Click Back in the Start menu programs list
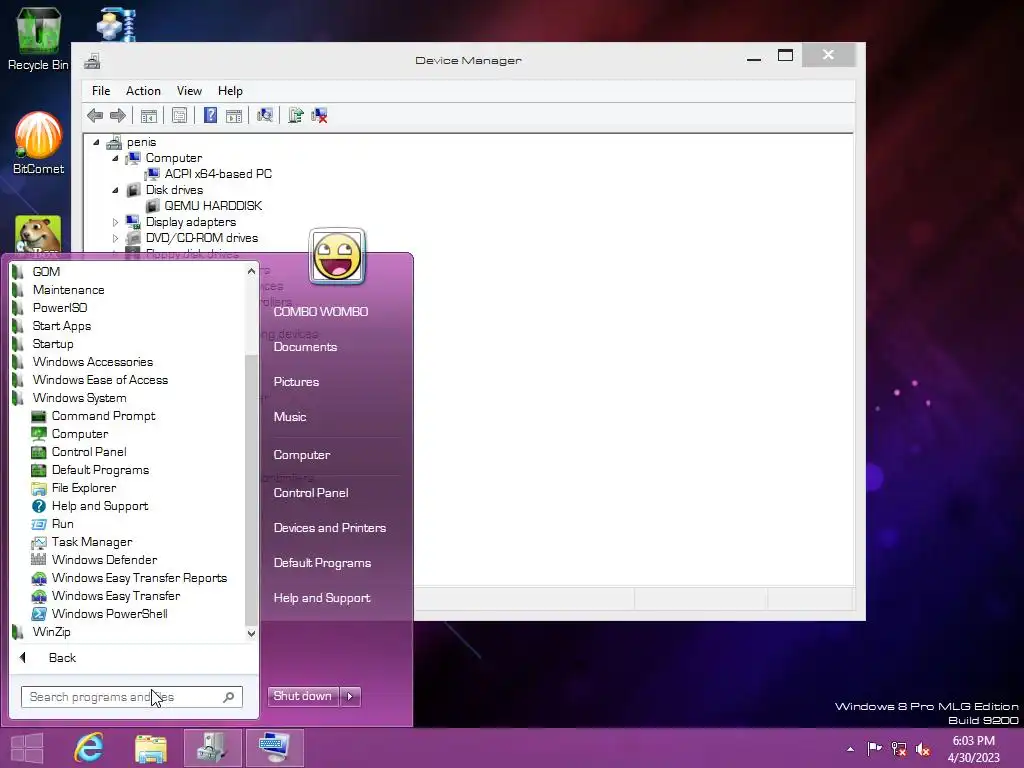This screenshot has width=1024, height=768. tap(62, 658)
